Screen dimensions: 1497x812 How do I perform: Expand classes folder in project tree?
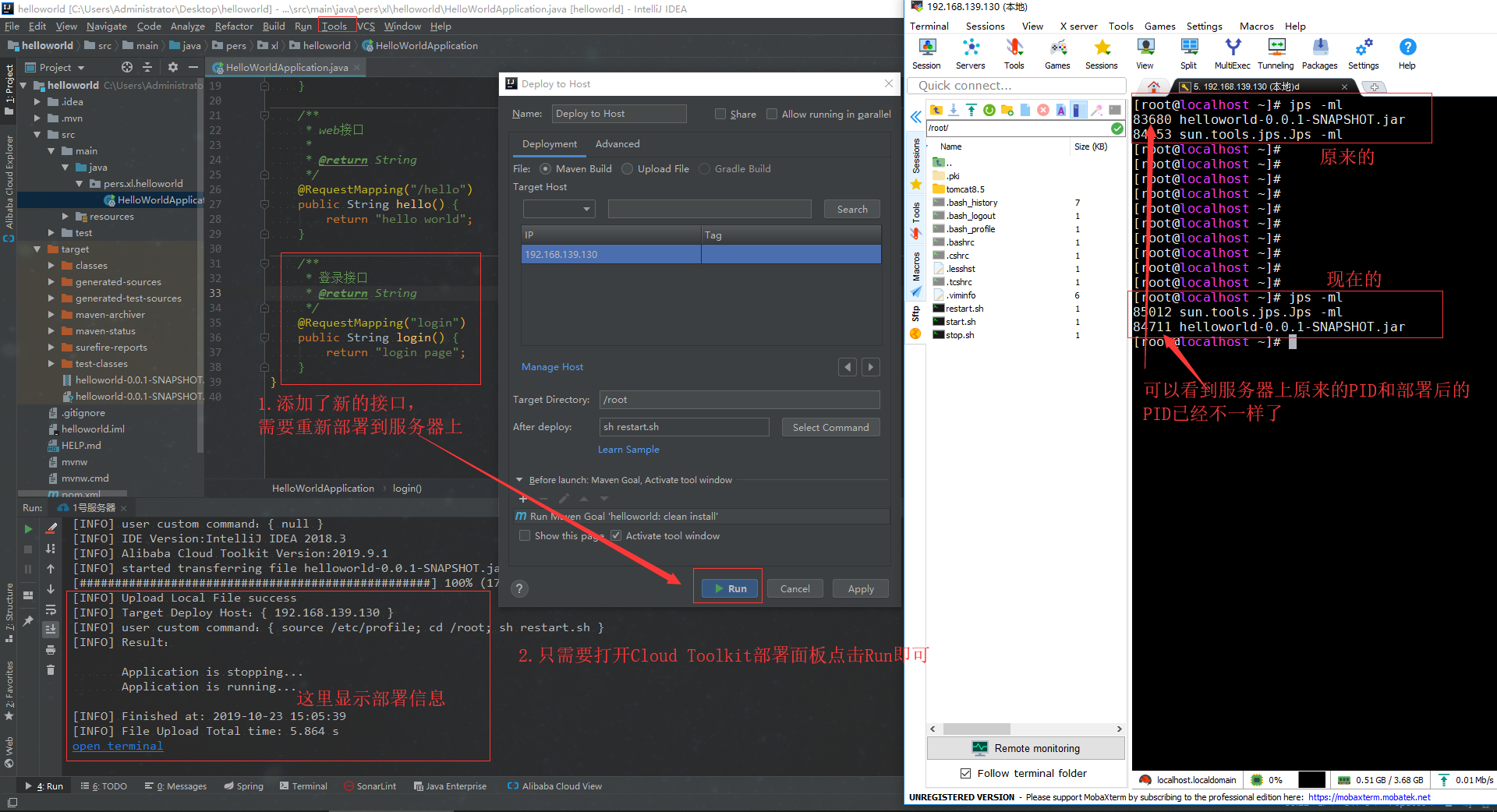coord(51,266)
